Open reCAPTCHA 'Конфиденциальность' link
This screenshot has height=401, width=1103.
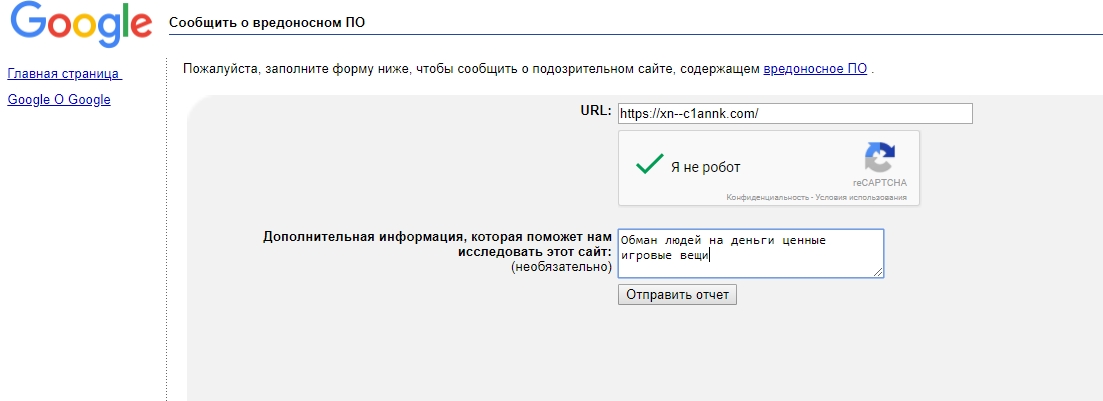tap(767, 198)
